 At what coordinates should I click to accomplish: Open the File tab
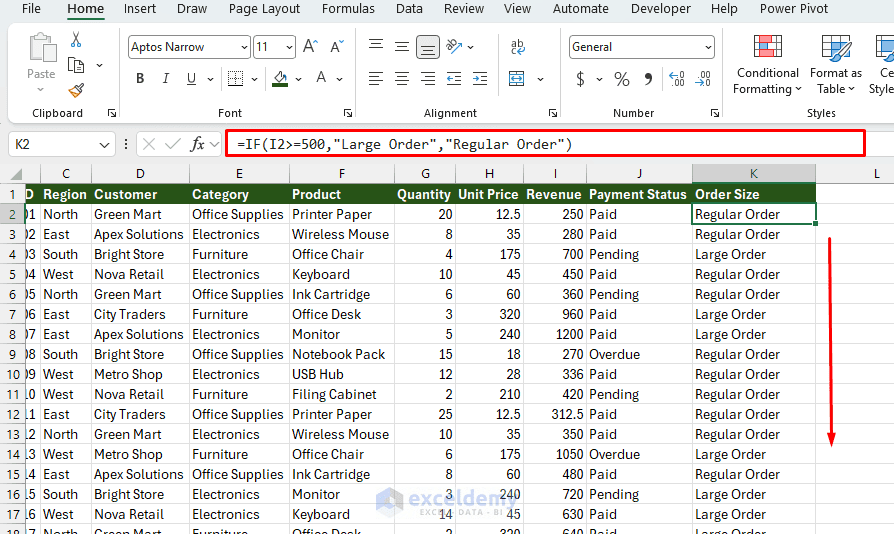(x=31, y=9)
